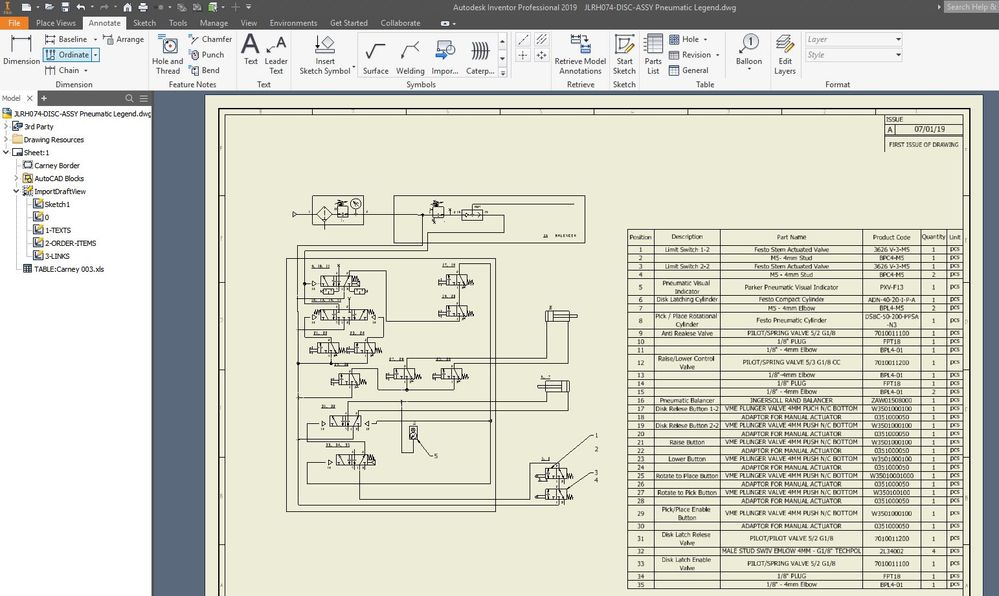Use the Arrange dimensions tool

point(124,39)
